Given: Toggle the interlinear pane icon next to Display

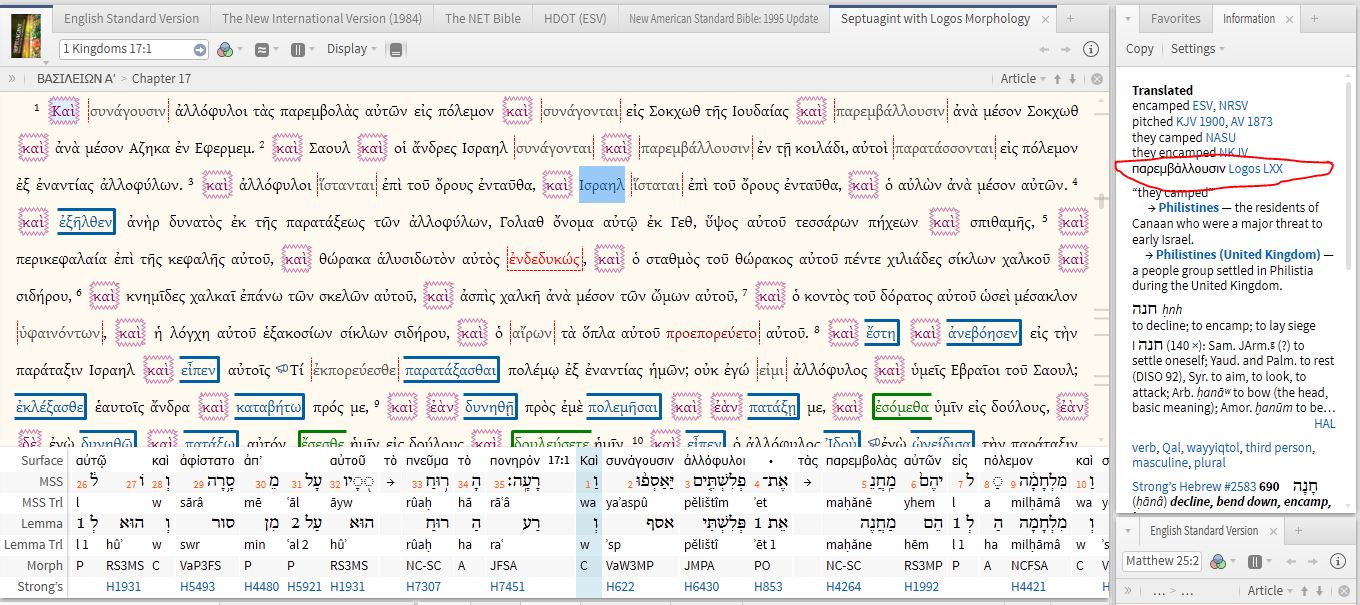Looking at the screenshot, I should [396, 49].
